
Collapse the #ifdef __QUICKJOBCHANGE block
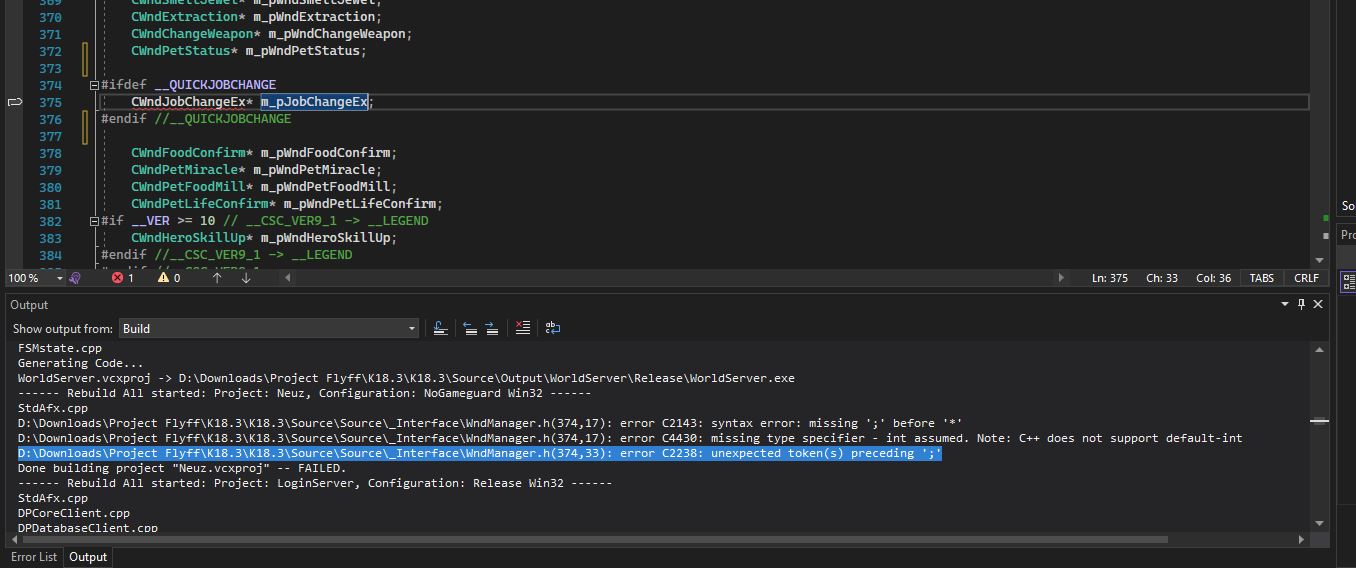click(x=94, y=85)
